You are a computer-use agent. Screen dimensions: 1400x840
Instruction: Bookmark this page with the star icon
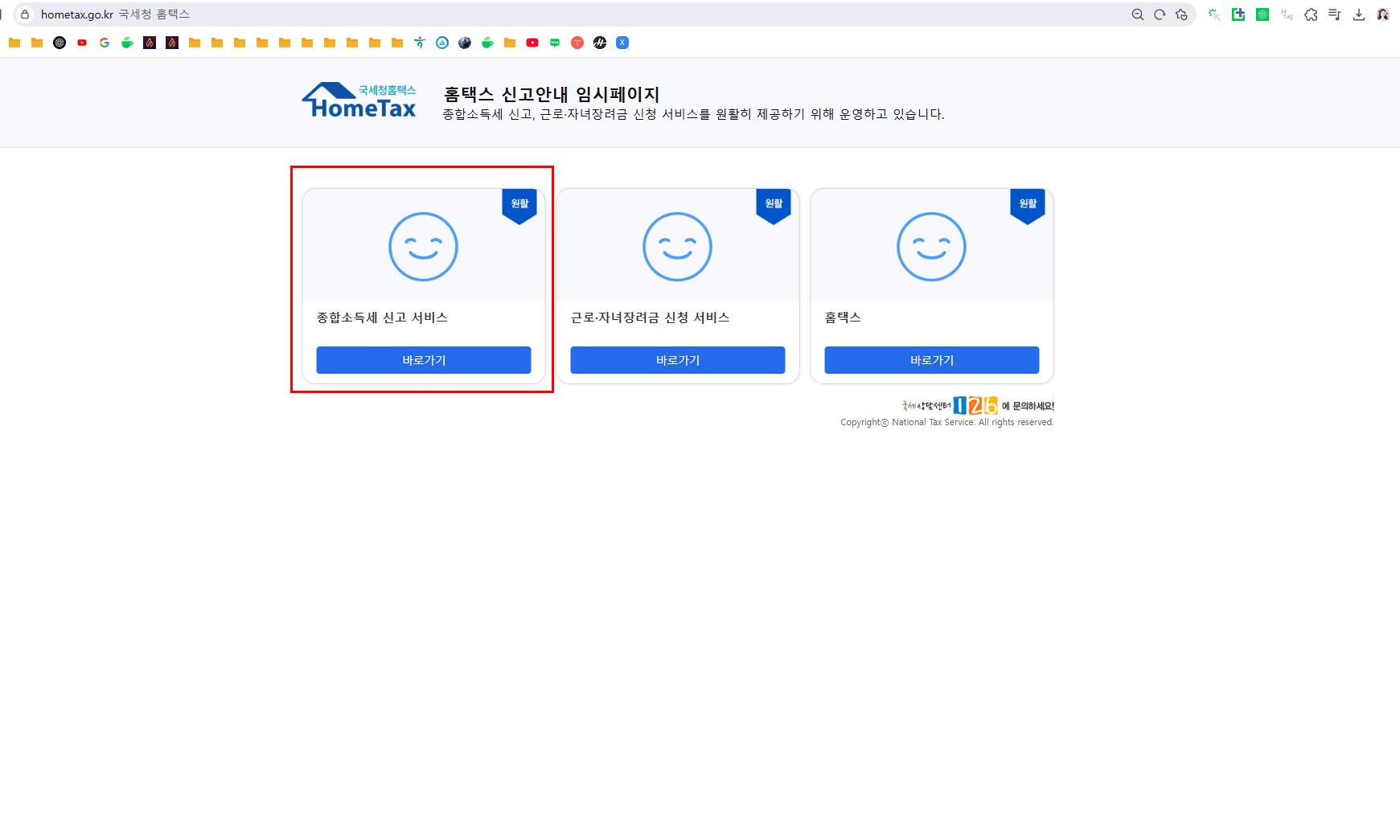[1180, 14]
